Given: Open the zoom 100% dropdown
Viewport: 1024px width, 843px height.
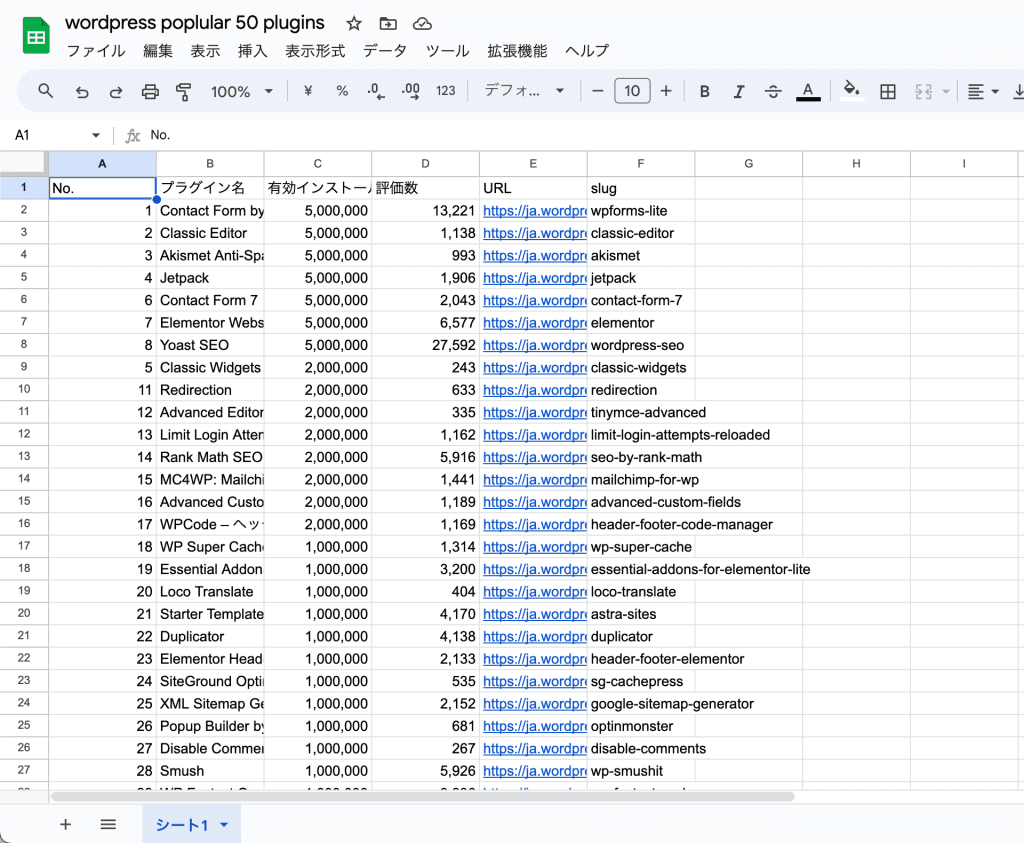Looking at the screenshot, I should click(241, 91).
